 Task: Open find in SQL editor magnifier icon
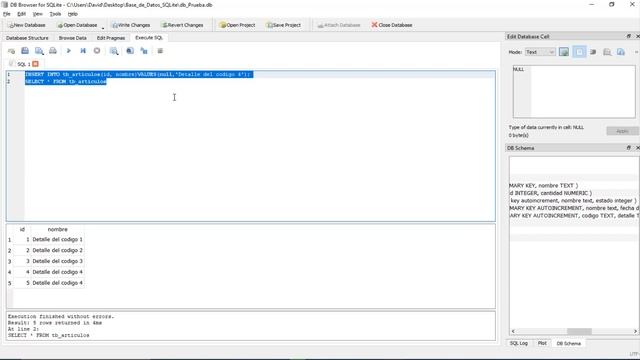[x=114, y=51]
